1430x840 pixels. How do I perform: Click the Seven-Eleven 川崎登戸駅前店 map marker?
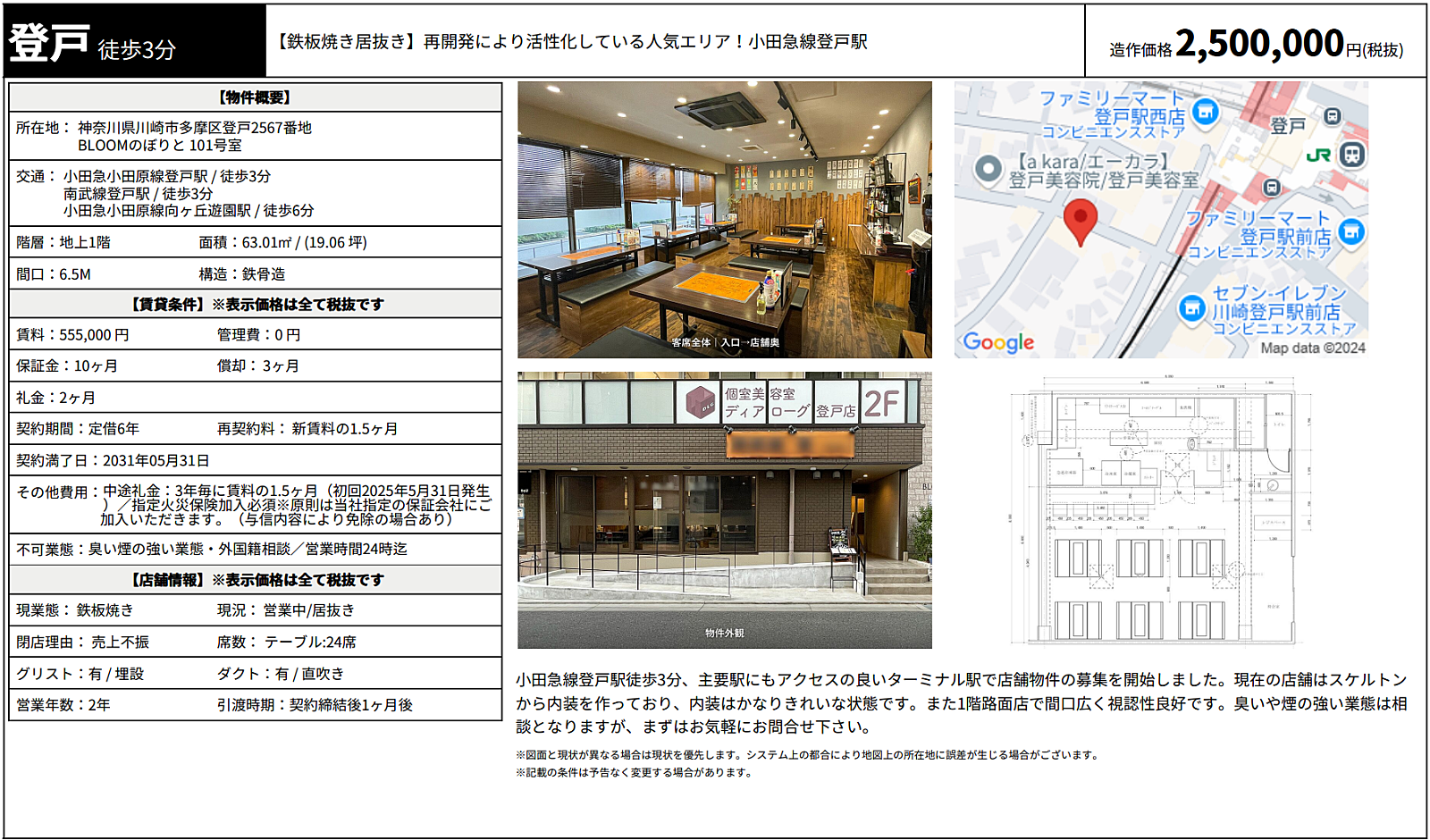click(x=1192, y=309)
